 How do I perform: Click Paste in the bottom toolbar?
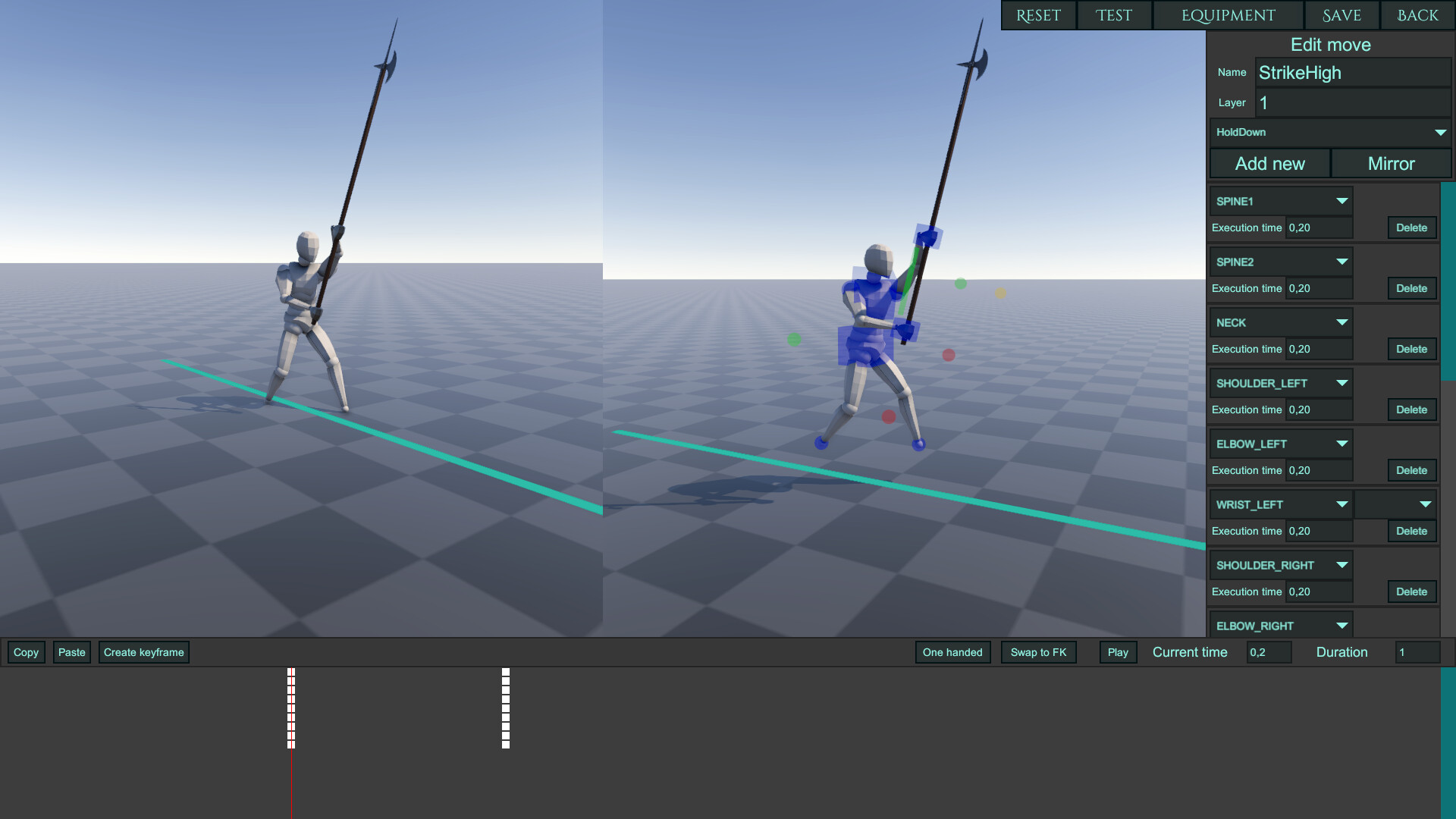coord(71,652)
